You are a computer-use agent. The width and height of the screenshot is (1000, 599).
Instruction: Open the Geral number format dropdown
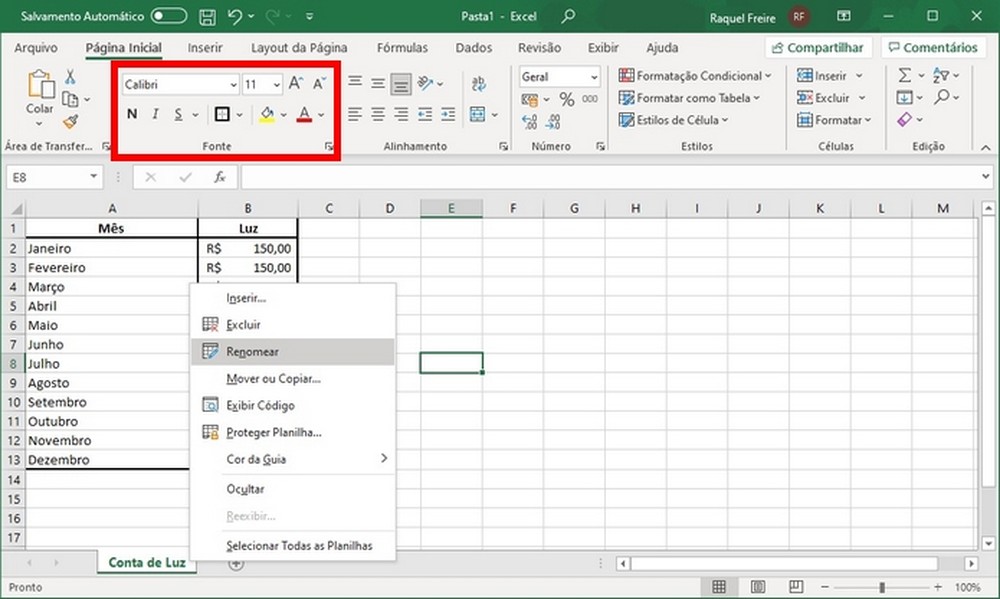point(594,77)
